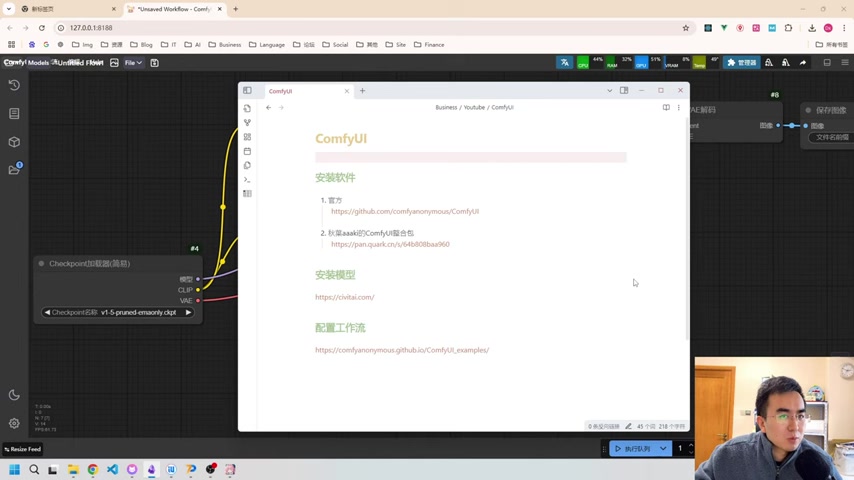Open the GitHub ComfyUI repository link
The height and width of the screenshot is (480, 854).
pos(405,211)
